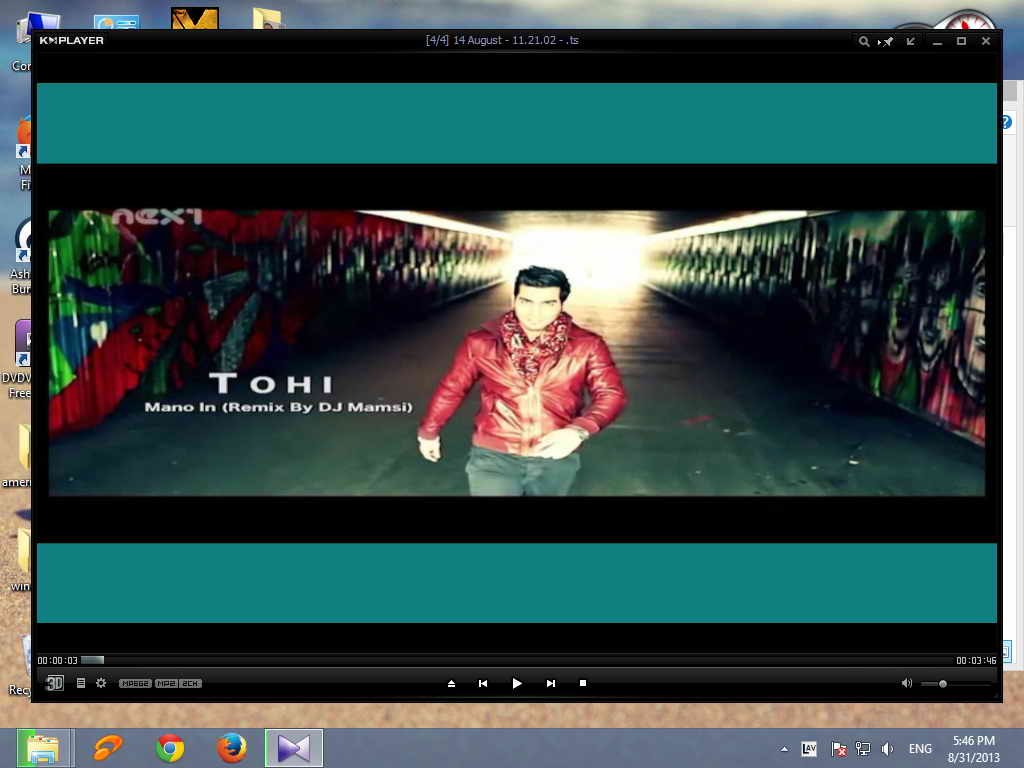Switch input language via ENG indicator

[x=920, y=749]
